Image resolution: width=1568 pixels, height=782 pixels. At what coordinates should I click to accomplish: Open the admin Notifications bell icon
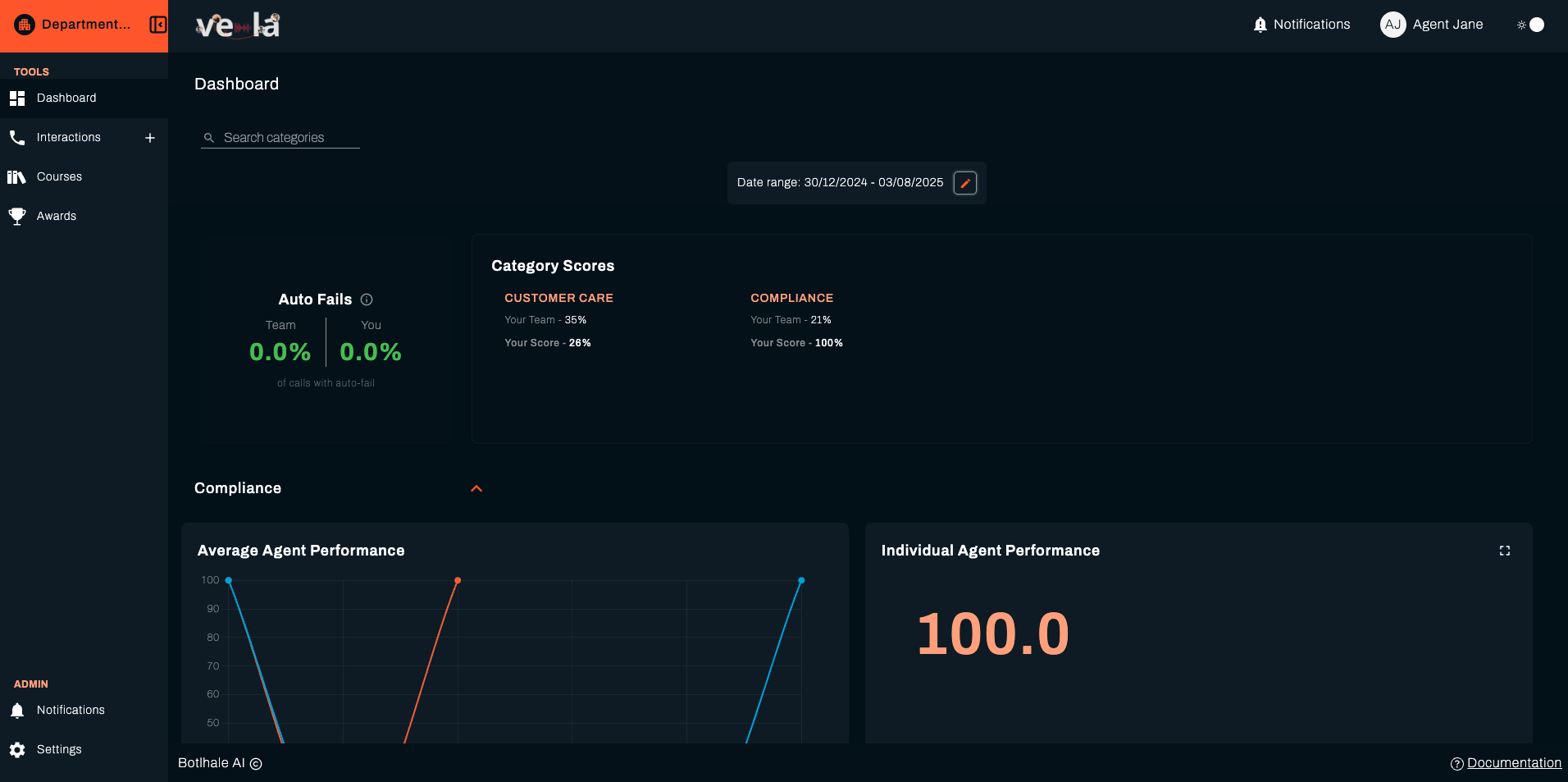[x=17, y=710]
